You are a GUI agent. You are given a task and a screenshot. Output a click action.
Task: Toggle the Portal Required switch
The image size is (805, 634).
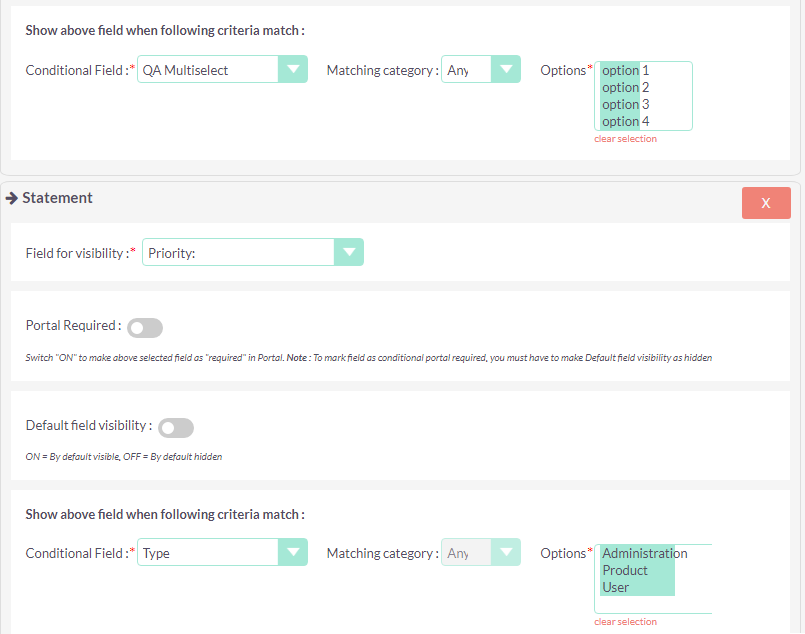[145, 328]
